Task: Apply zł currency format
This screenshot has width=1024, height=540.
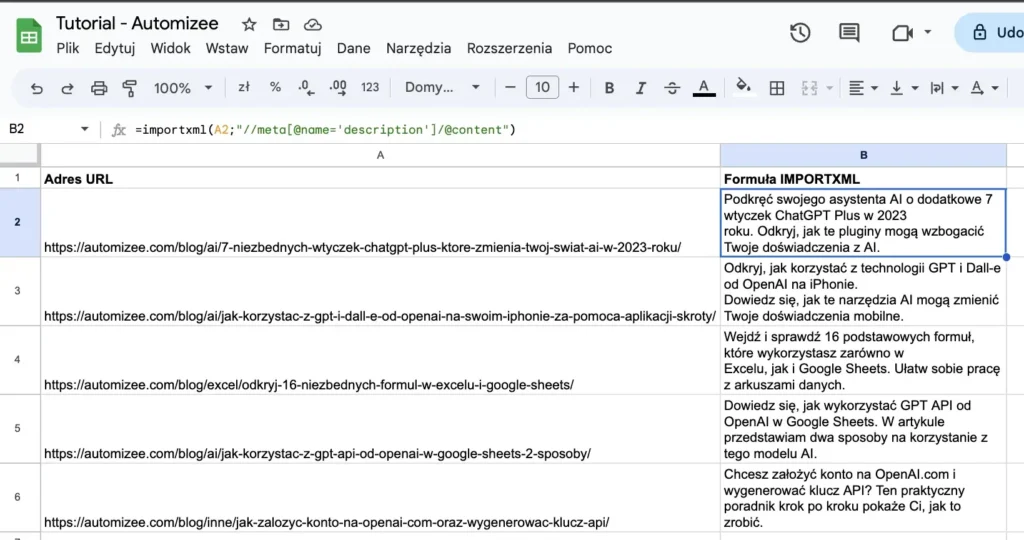Action: (244, 87)
